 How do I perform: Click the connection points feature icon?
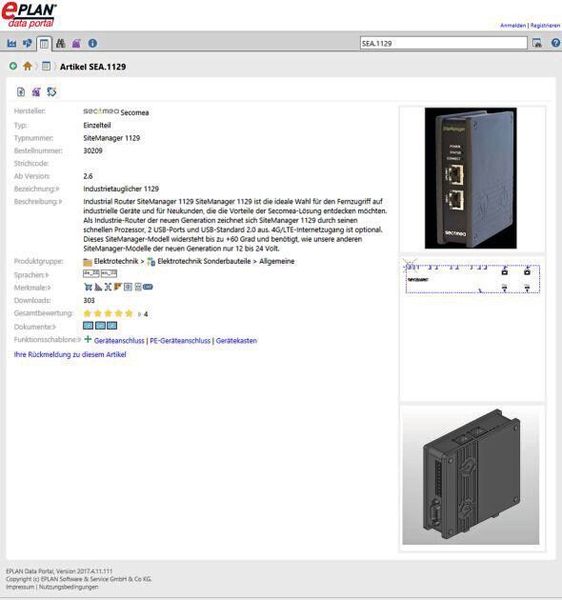[x=108, y=287]
